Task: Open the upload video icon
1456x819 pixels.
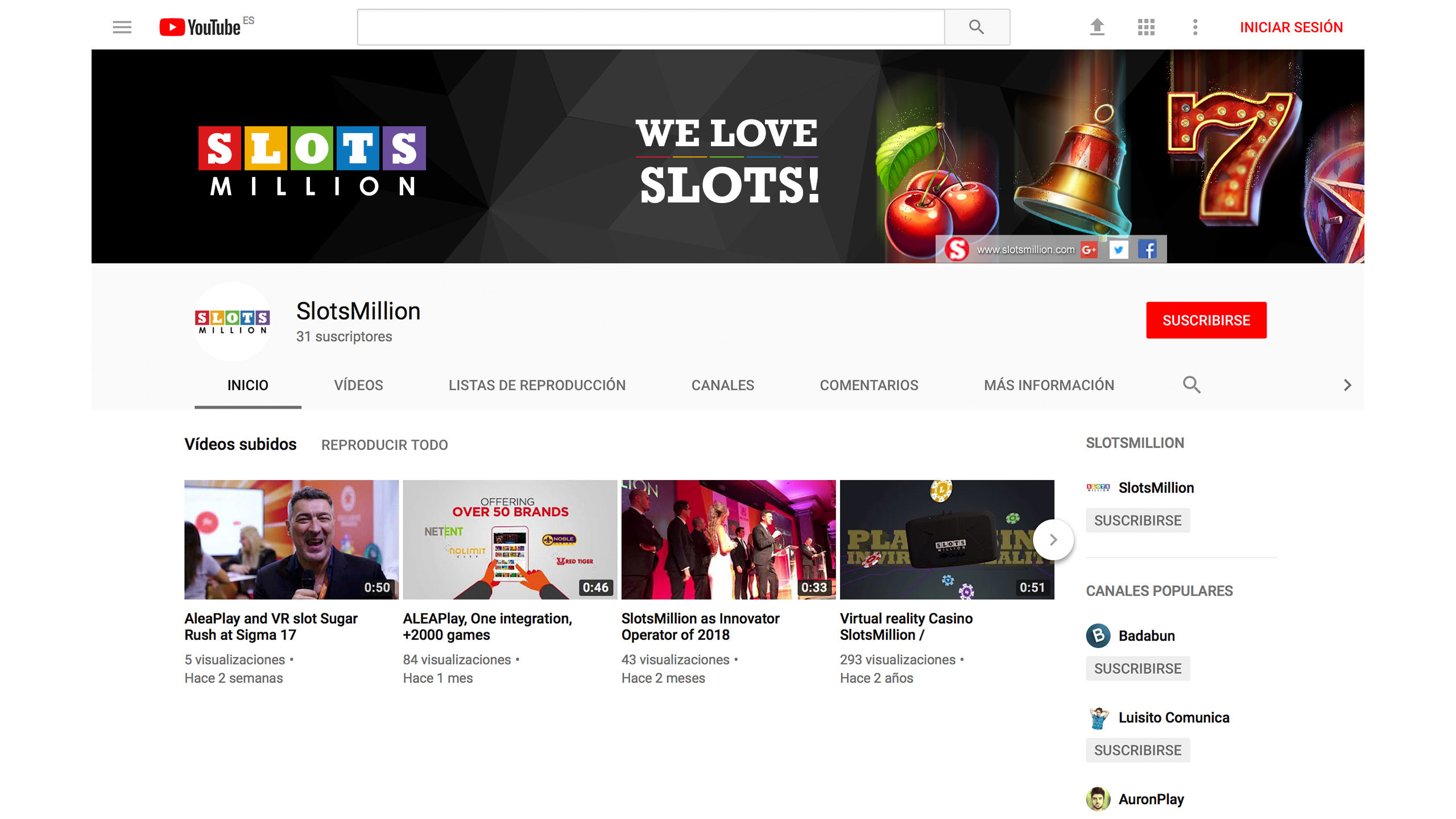Action: (1097, 27)
